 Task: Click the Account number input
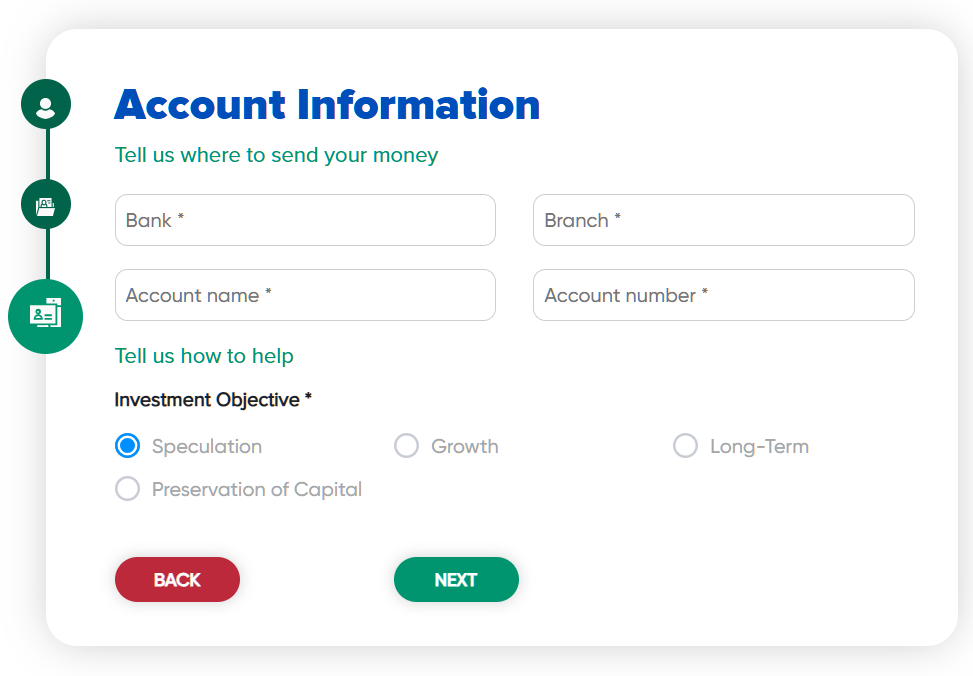point(723,295)
